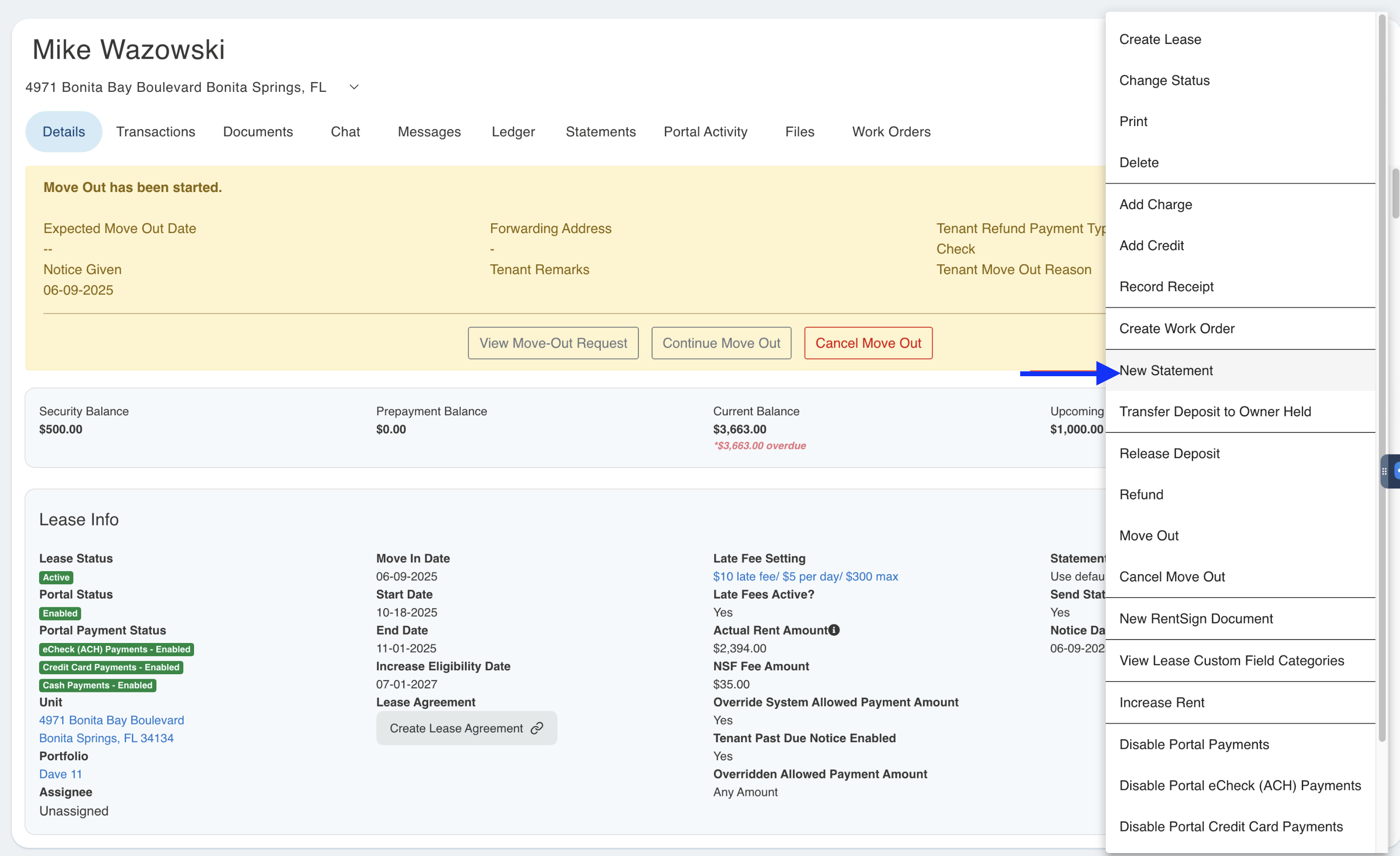Choose Add Charge in the menu
Screen dimensions: 1400x856
point(1155,205)
